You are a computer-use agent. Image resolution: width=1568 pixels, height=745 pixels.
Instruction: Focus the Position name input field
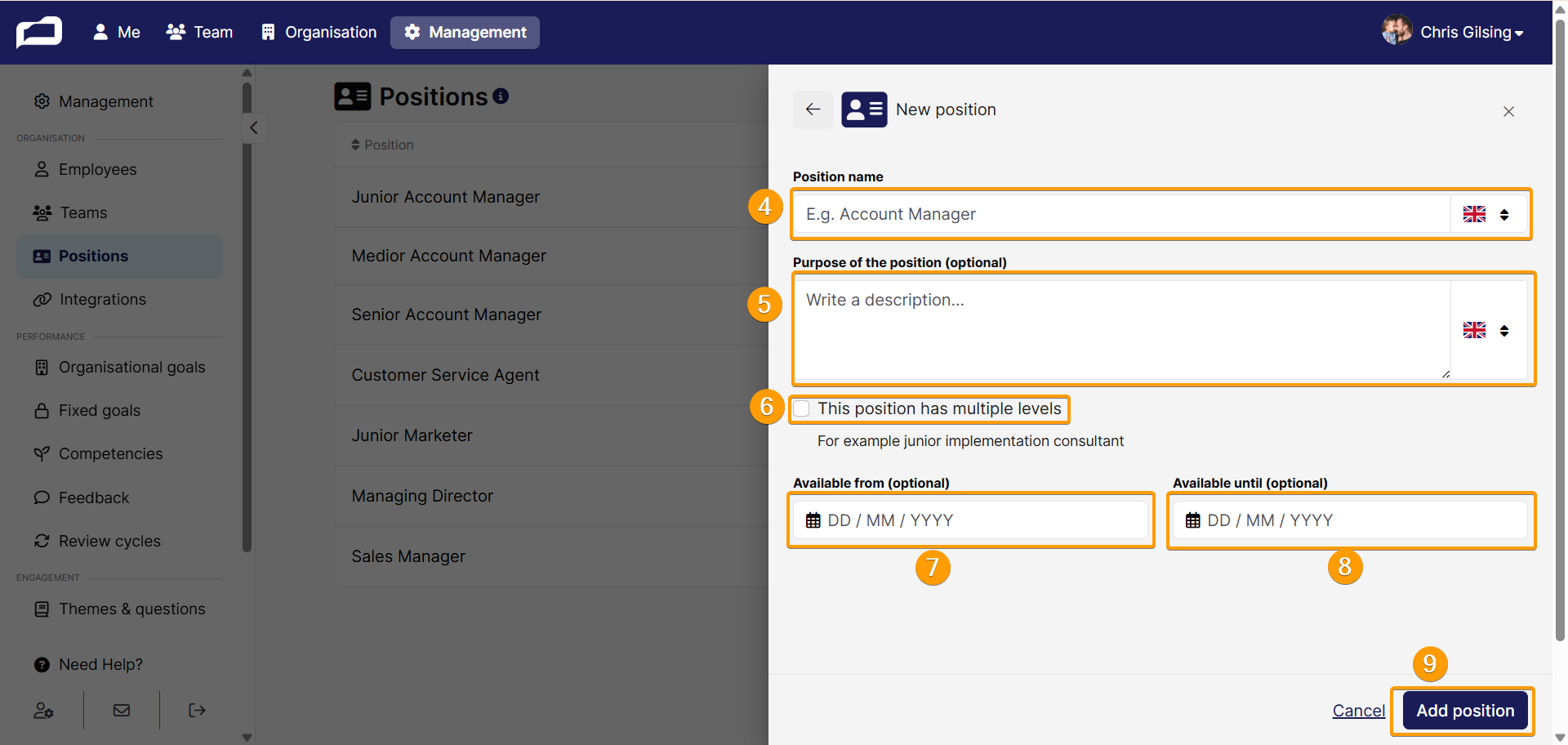[x=1122, y=214]
